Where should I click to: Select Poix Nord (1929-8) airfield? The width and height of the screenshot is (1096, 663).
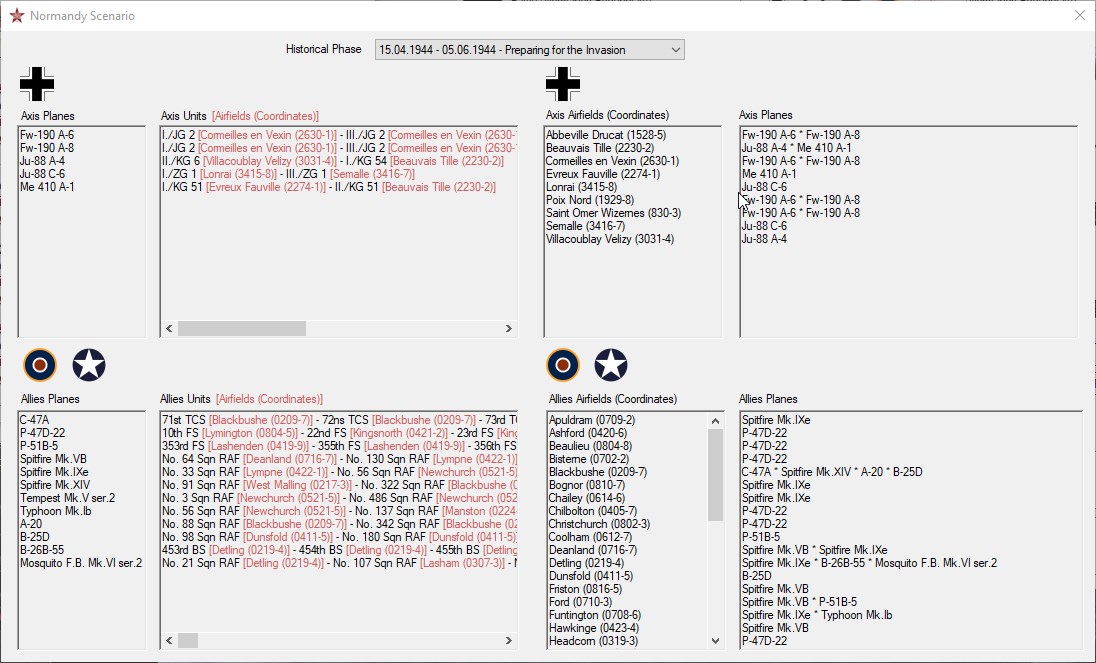point(633,200)
